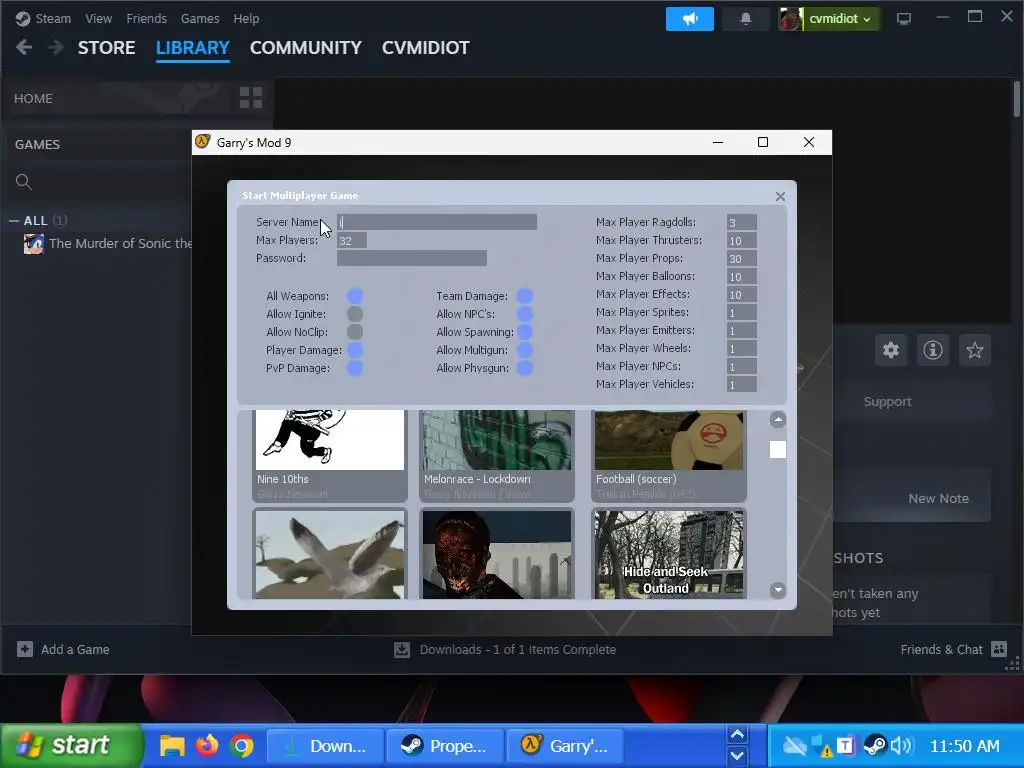
Task: Click the Max Player Props value field
Action: 742,258
